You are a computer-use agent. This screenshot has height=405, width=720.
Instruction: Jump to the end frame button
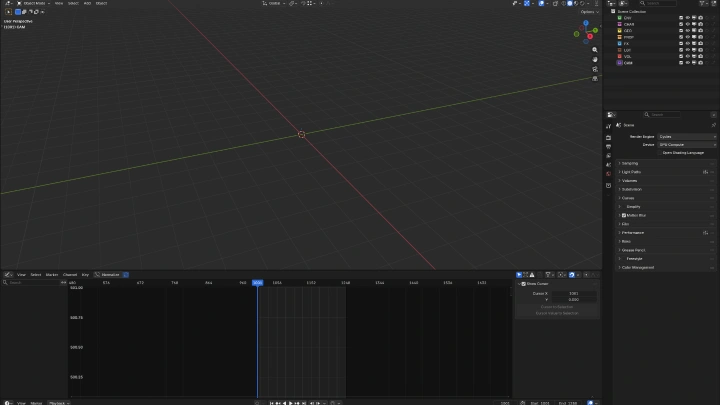(x=304, y=403)
